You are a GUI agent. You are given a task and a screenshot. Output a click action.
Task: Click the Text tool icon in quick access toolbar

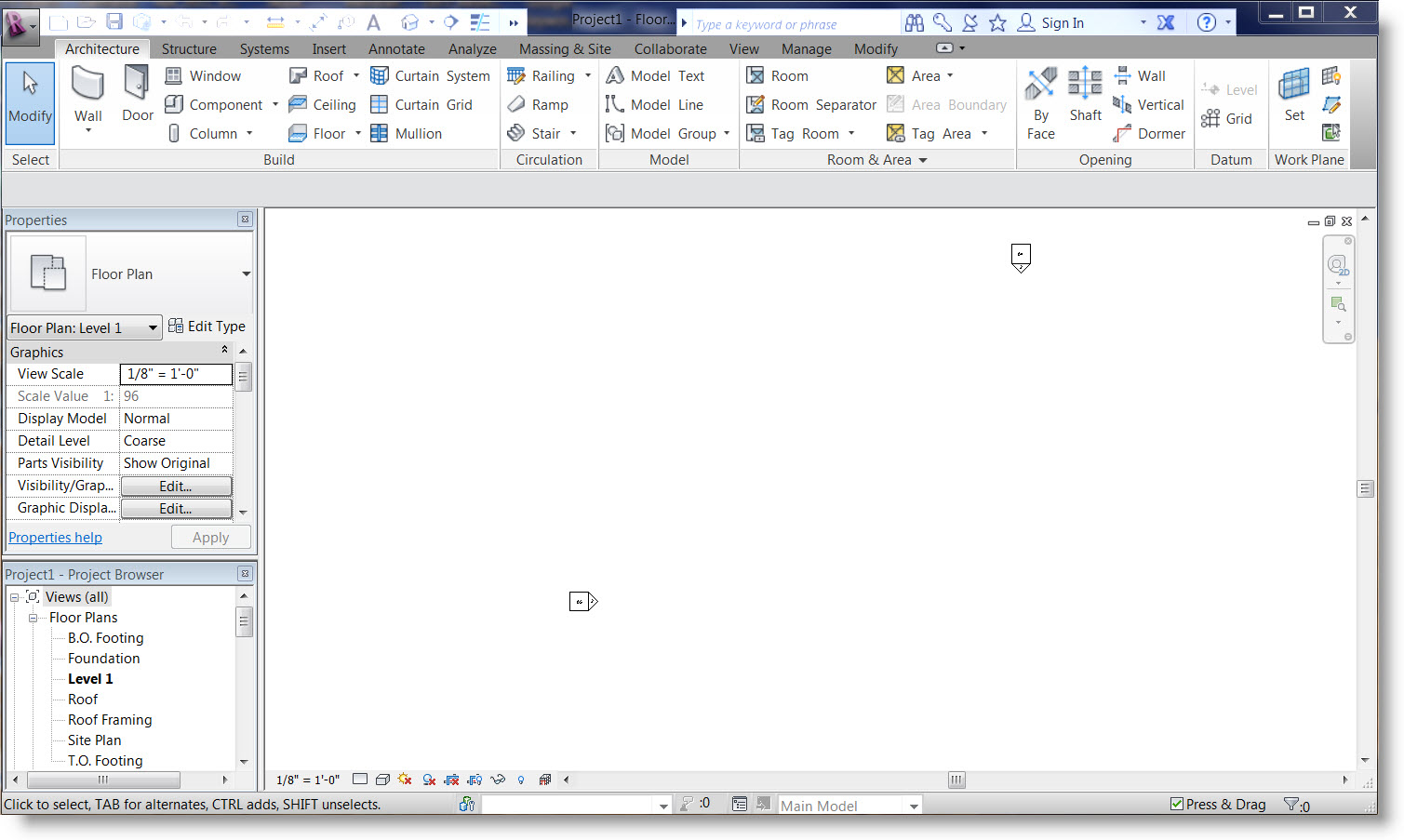click(374, 22)
